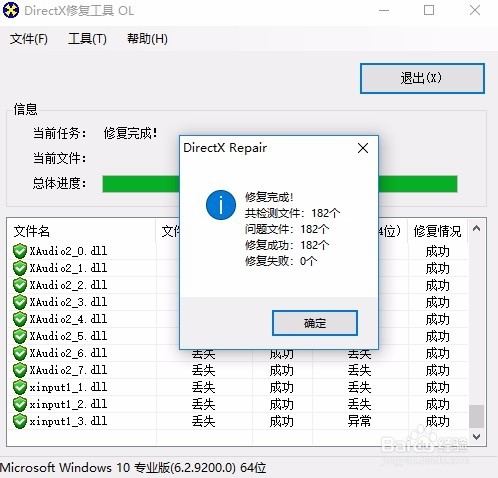Click the 确定 button in DirectX Repair dialog
This screenshot has height=478, width=498.
pos(315,323)
